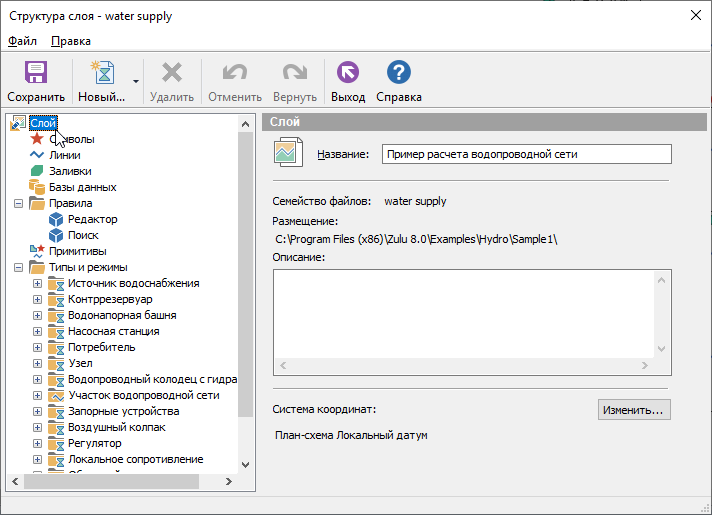
Task: Click the New (Новый) toolbar icon
Action: [101, 74]
